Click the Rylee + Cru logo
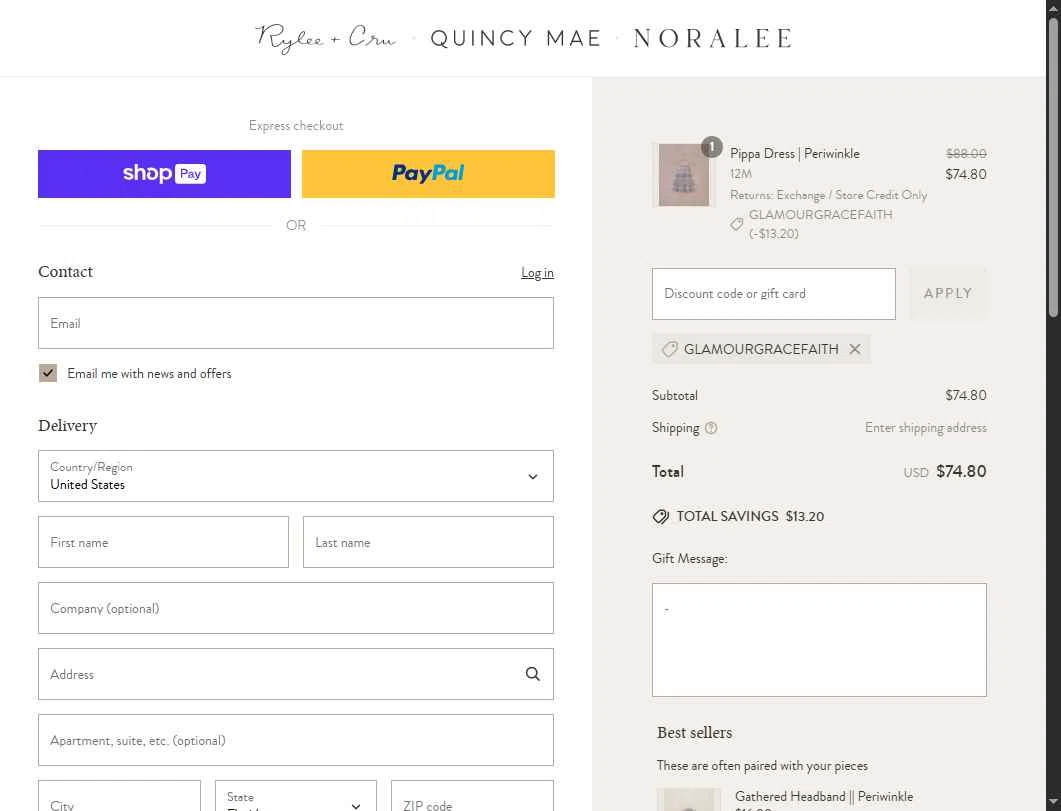Image resolution: width=1061 pixels, height=811 pixels. (x=325, y=39)
